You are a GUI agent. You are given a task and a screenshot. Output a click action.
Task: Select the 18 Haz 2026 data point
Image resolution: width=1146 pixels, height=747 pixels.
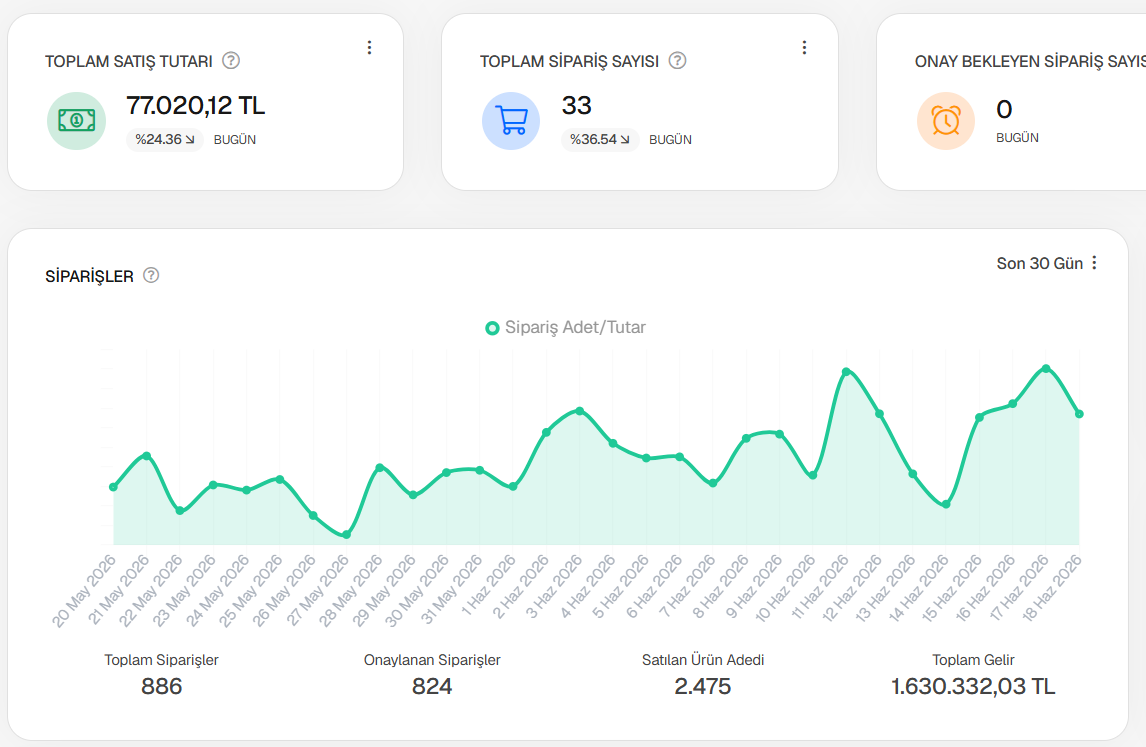(x=1079, y=414)
